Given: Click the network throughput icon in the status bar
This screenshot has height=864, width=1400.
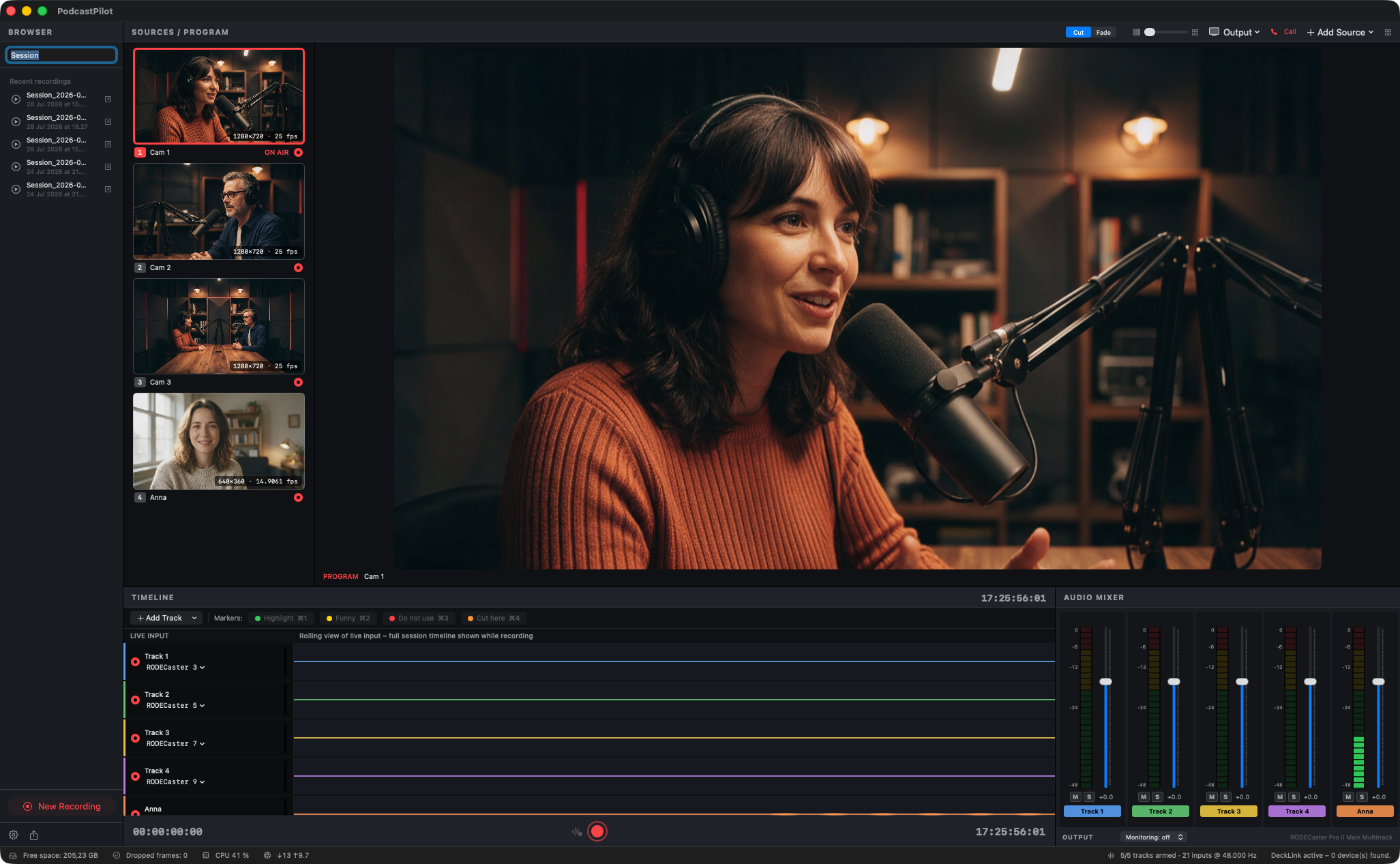Looking at the screenshot, I should tap(267, 856).
